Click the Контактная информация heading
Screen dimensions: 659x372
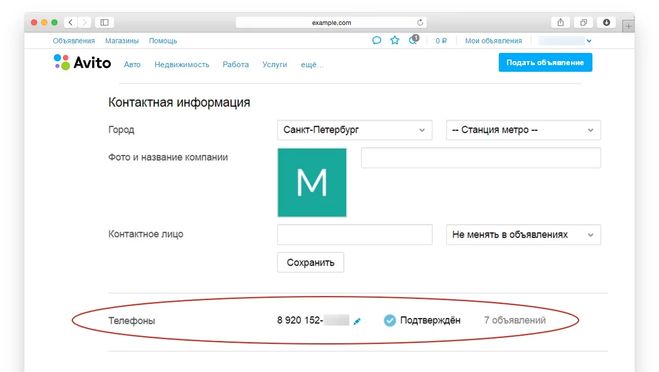click(179, 102)
